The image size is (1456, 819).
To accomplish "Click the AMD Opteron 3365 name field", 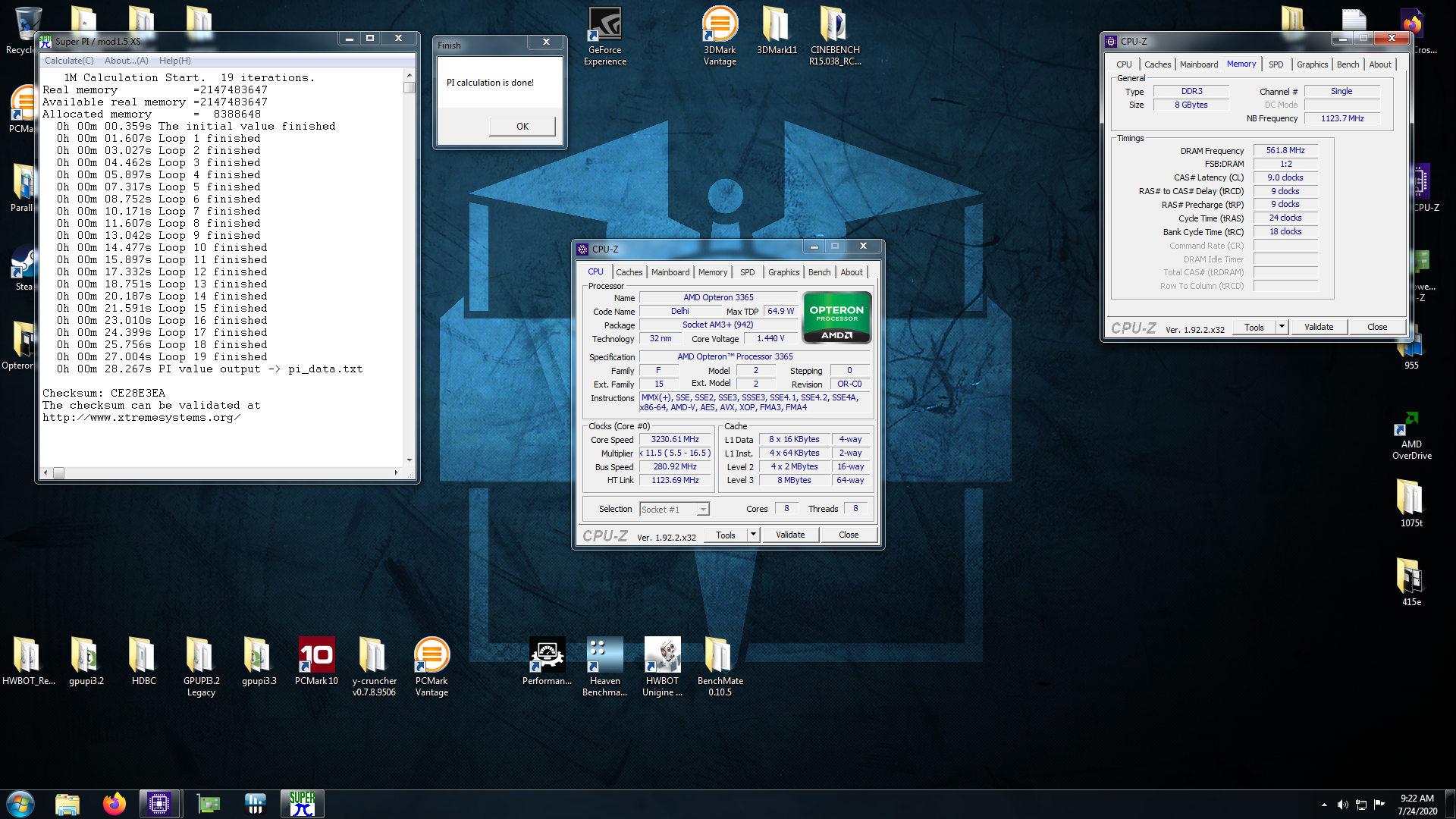I will click(x=718, y=297).
